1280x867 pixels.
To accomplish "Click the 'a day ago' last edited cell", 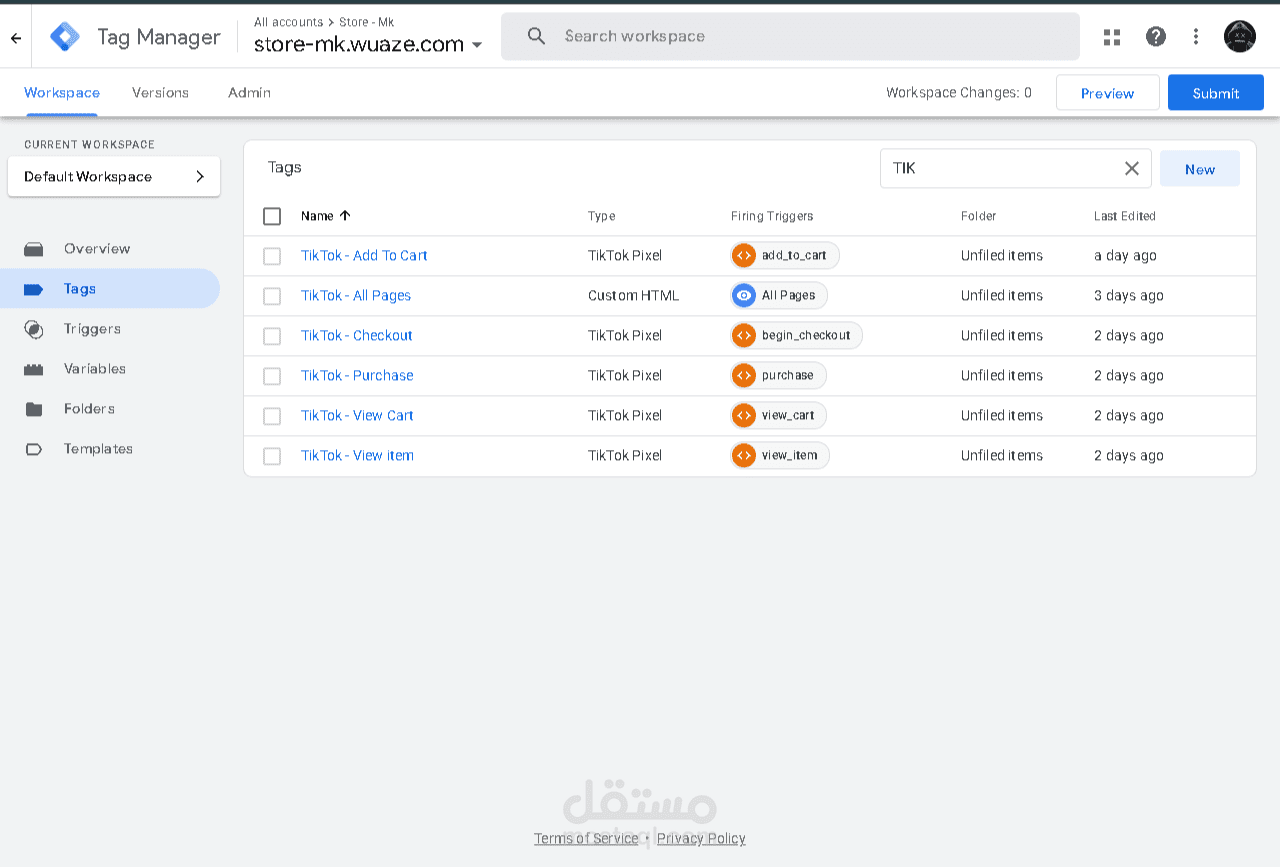I will click(x=1125, y=255).
